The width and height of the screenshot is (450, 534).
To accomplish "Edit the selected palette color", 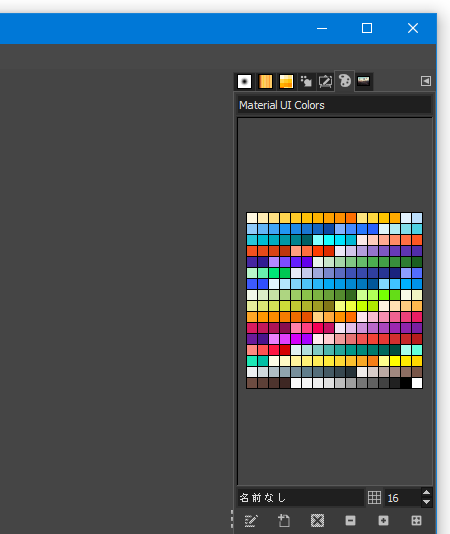I will [x=251, y=521].
